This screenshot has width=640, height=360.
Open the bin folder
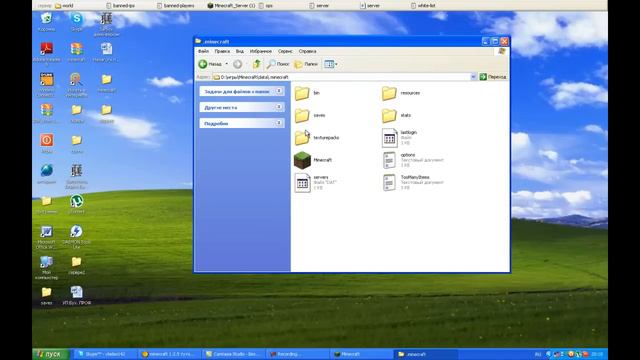click(x=307, y=93)
